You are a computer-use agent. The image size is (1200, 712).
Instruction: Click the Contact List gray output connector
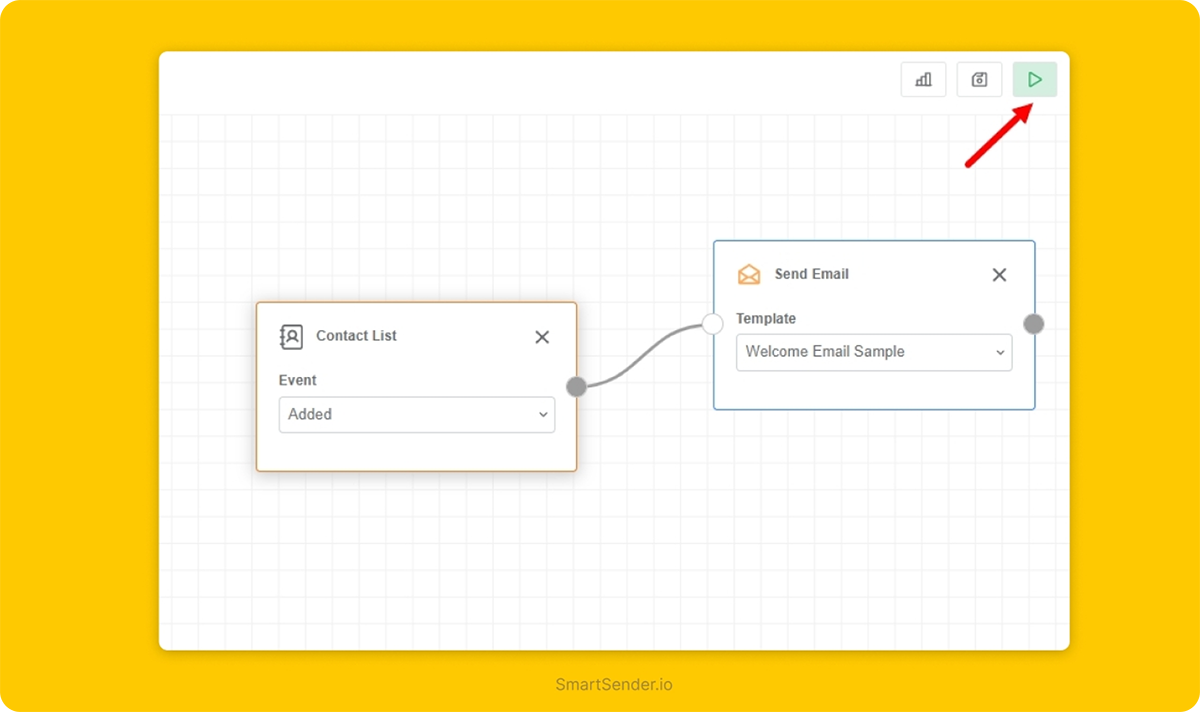point(576,387)
